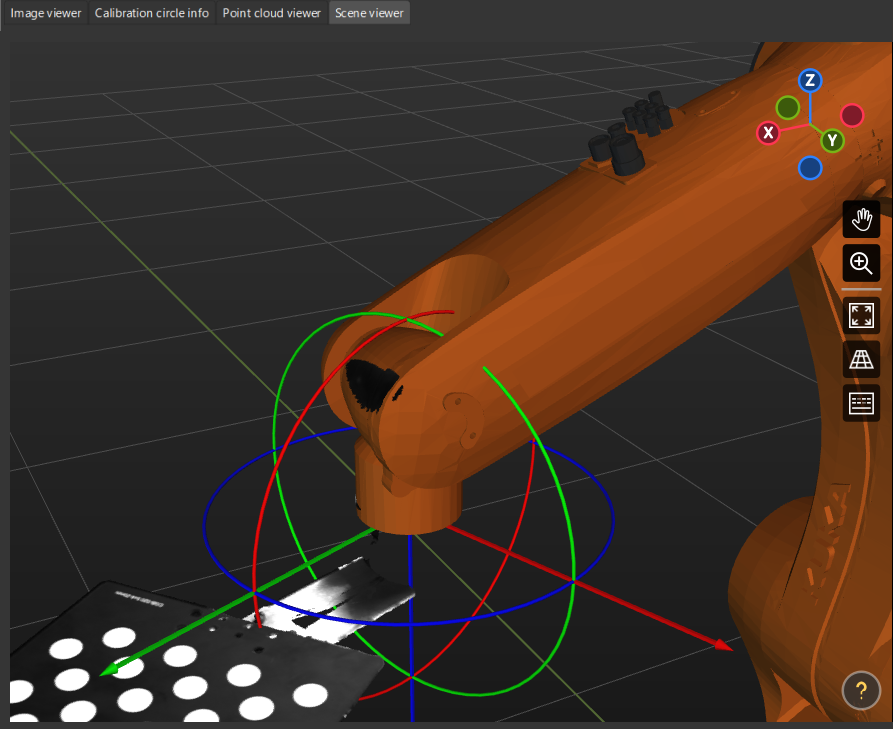Click the Y axis sphere on orientation gizmo
The width and height of the screenshot is (893, 729).
(832, 140)
